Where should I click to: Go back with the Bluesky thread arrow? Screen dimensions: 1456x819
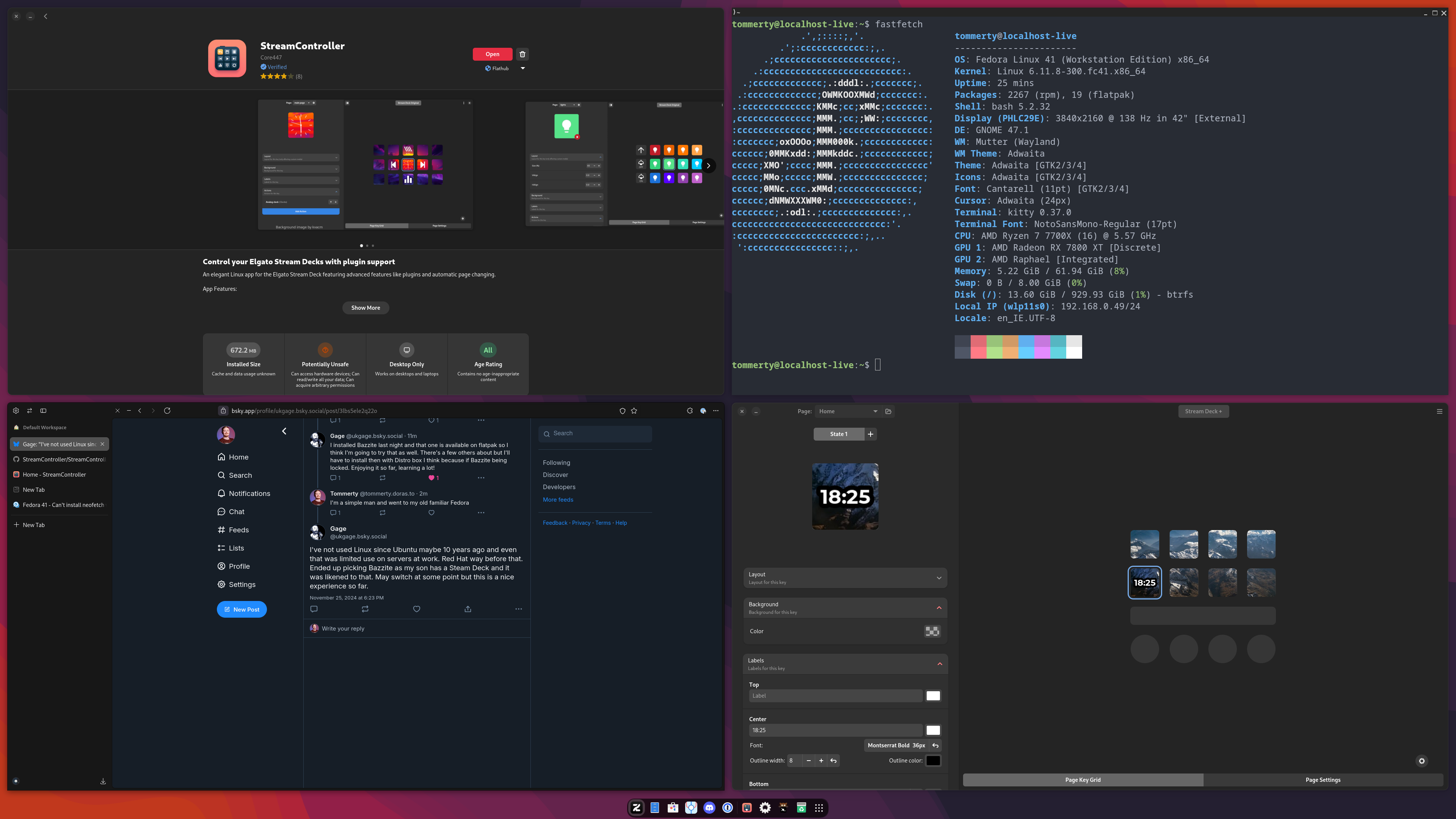click(284, 431)
